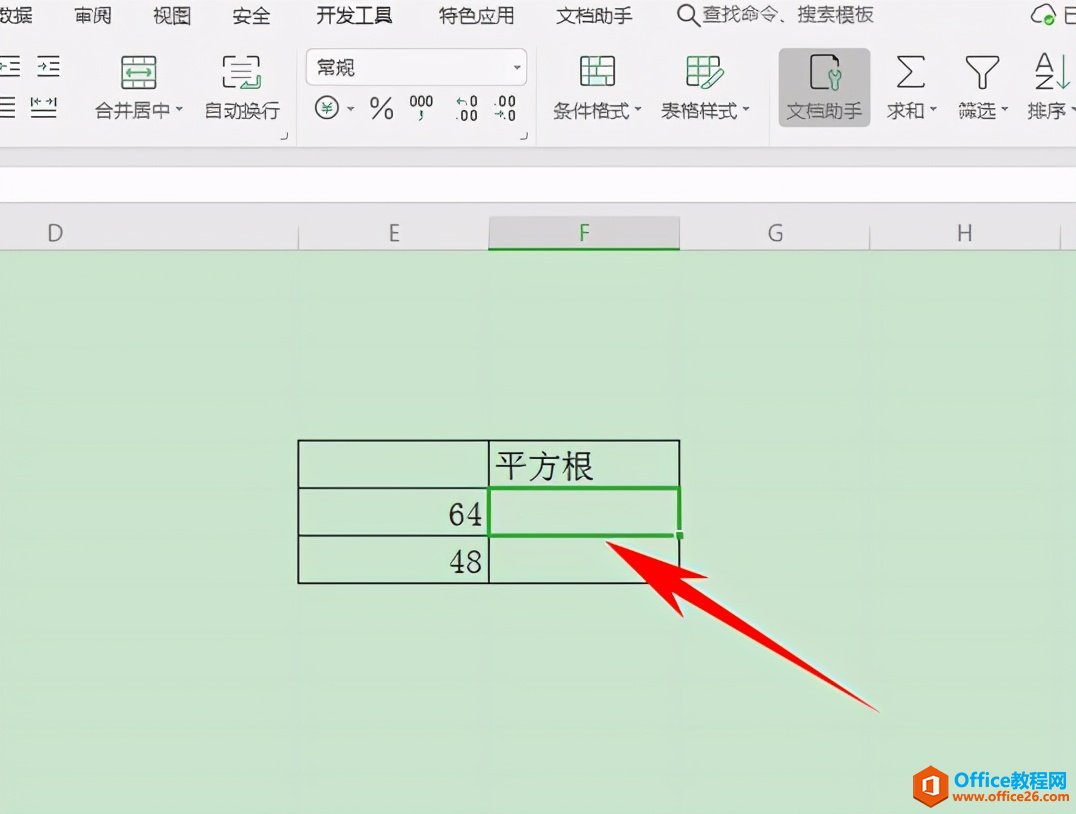
Task: Increase indent in alignment group
Action: click(x=48, y=67)
